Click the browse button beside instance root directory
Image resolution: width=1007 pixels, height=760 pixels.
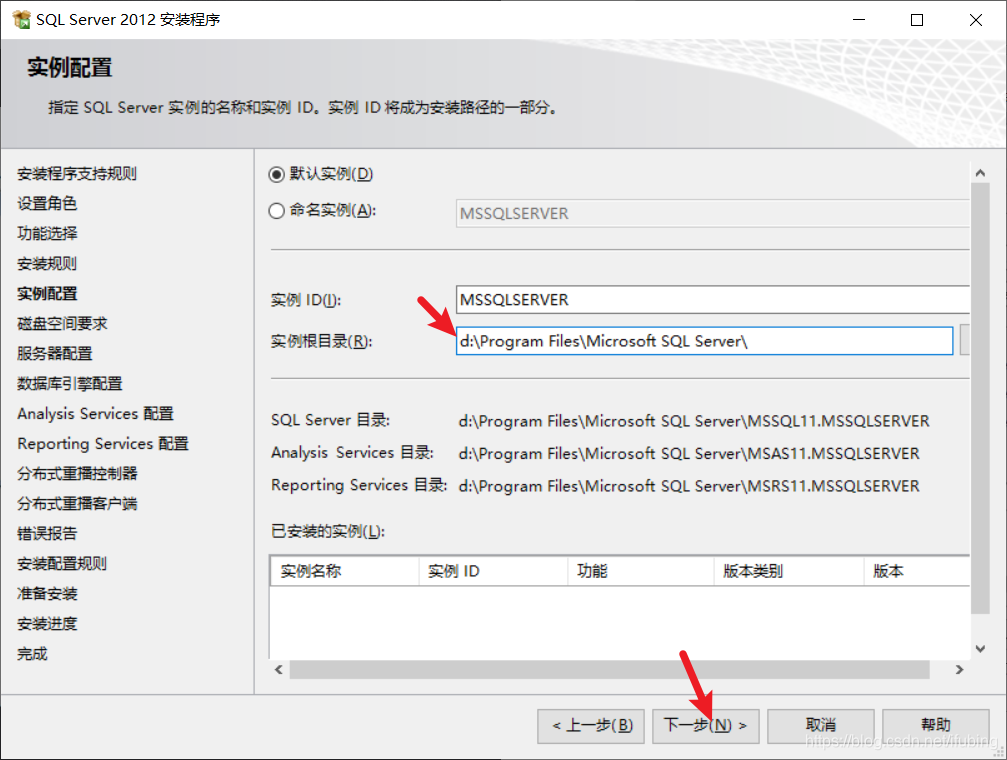[965, 340]
